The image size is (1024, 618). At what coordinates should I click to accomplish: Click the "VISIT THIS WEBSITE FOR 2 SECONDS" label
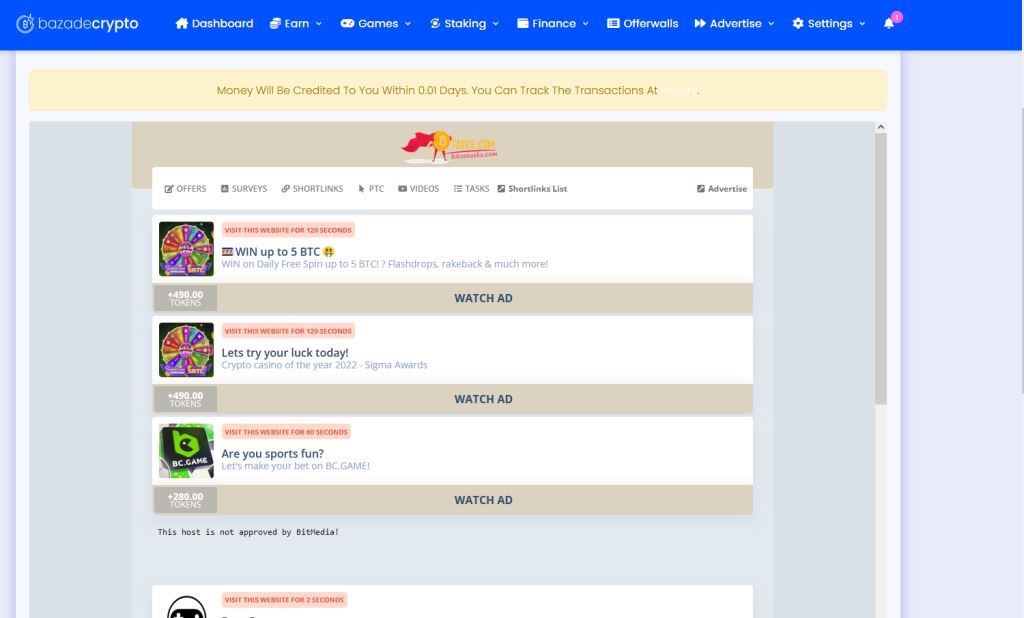[284, 600]
